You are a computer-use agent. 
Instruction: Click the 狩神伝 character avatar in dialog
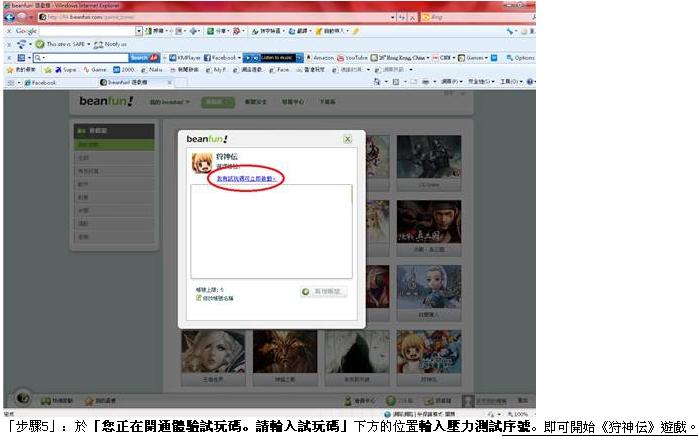coord(202,163)
